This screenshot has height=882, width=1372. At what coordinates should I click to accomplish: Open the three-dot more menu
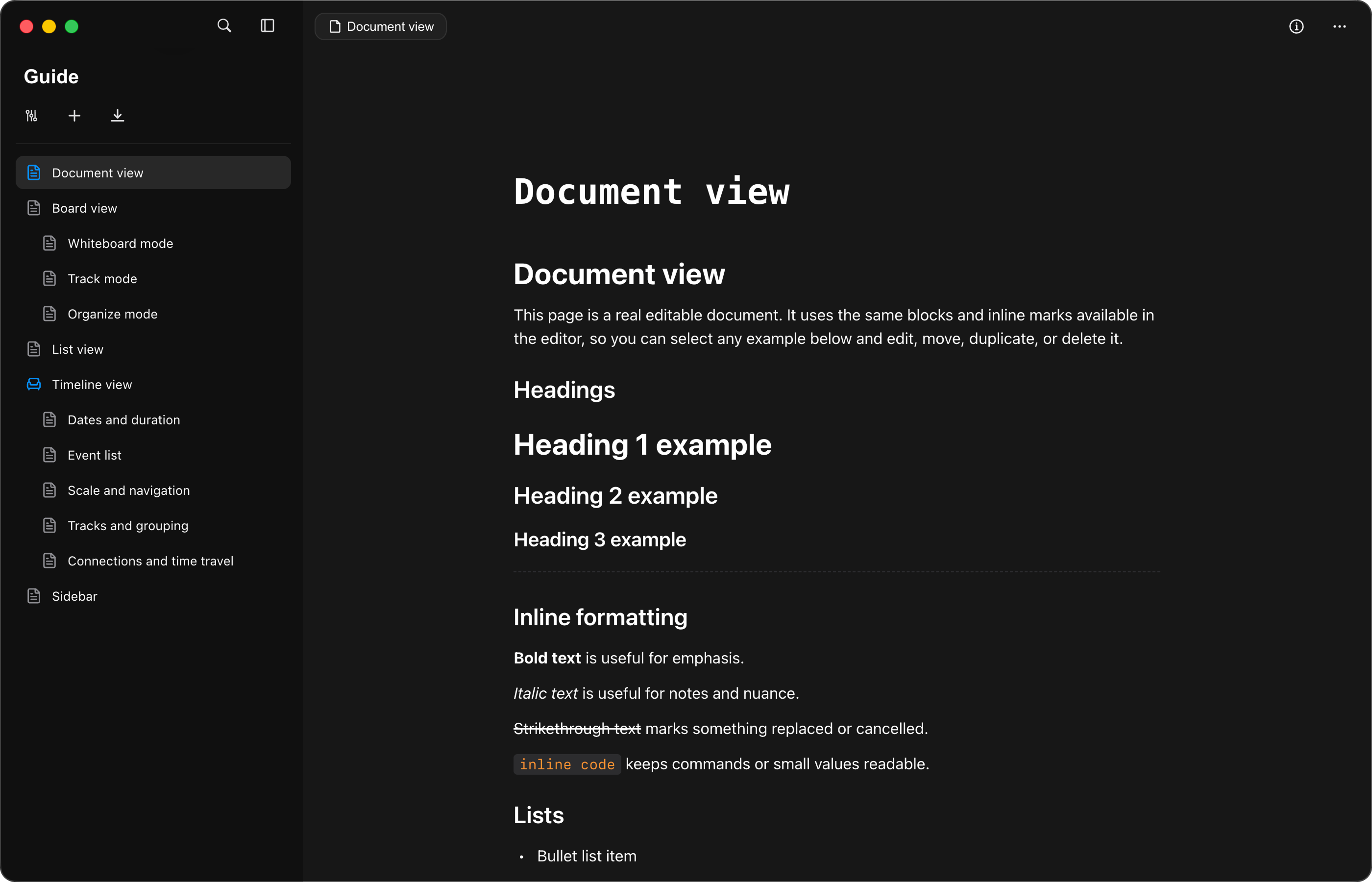(1339, 26)
